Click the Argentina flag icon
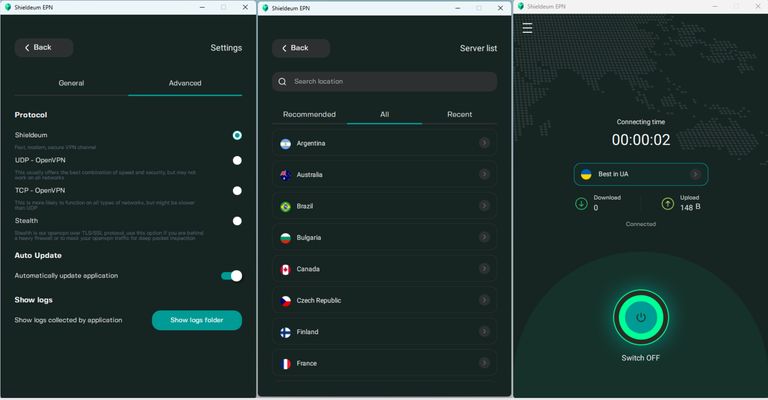This screenshot has height=400, width=768. [x=286, y=144]
